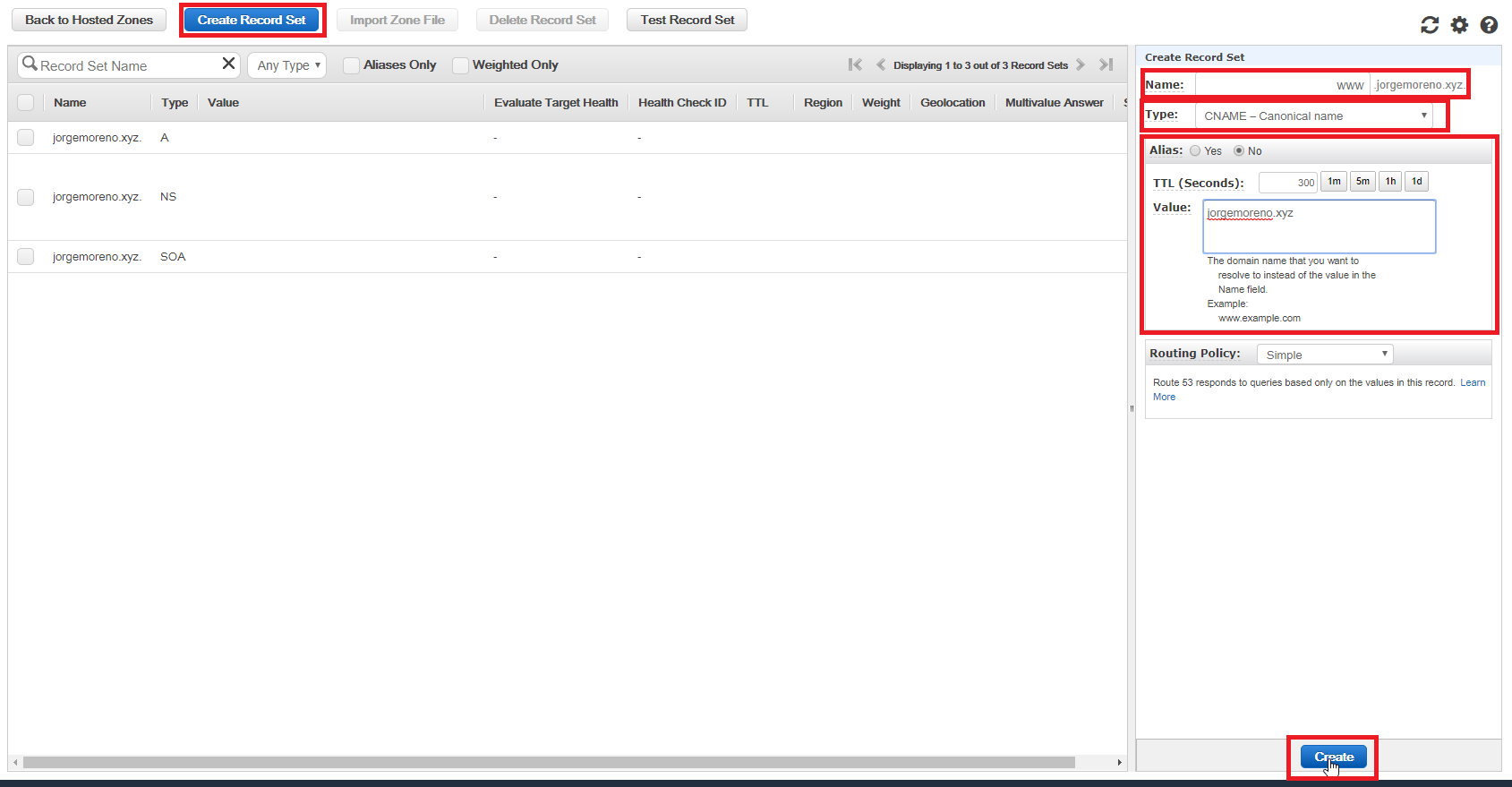The width and height of the screenshot is (1512, 787).
Task: Go to the next page of record sets
Action: pyautogui.click(x=1081, y=64)
